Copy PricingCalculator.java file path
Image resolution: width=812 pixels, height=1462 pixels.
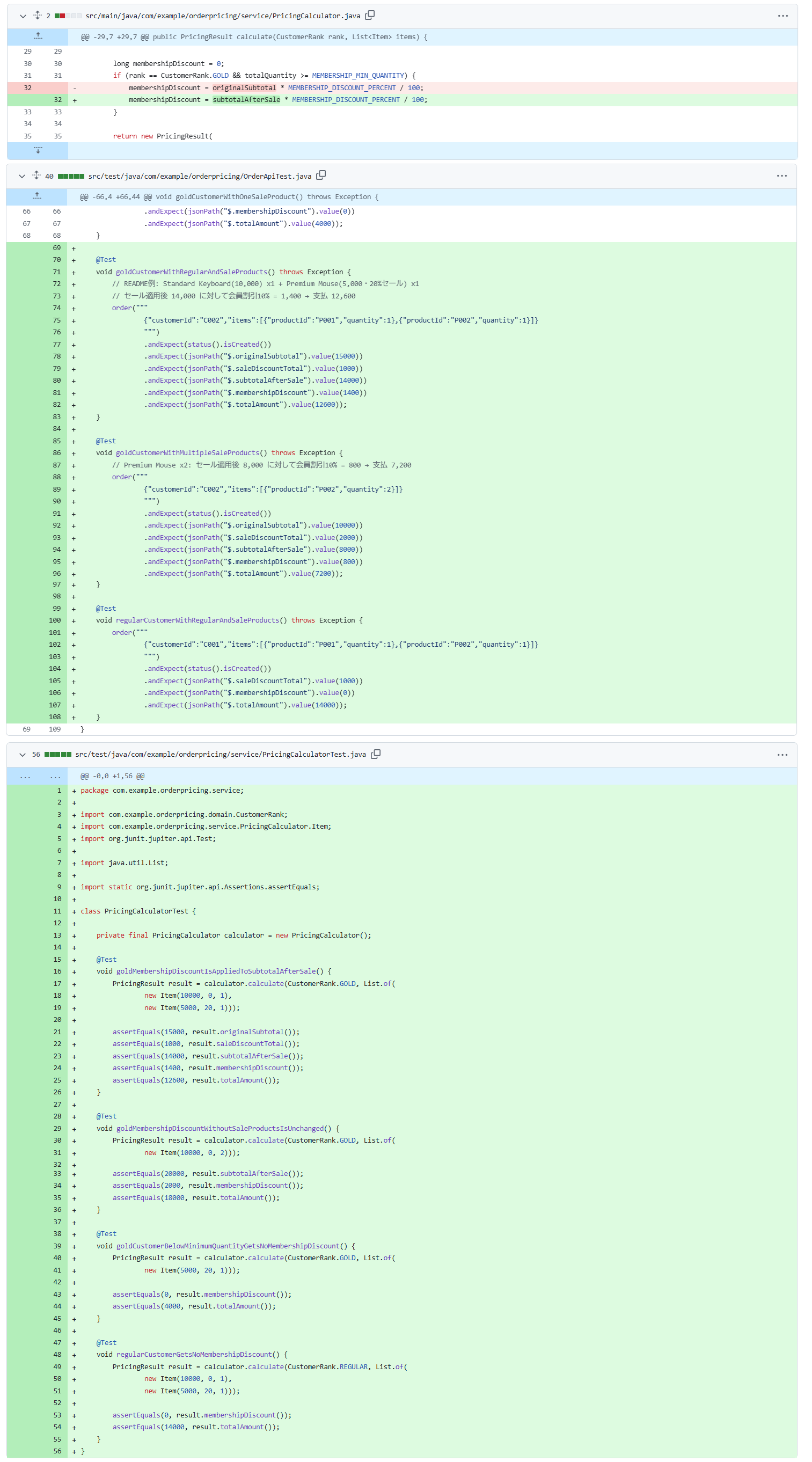370,16
